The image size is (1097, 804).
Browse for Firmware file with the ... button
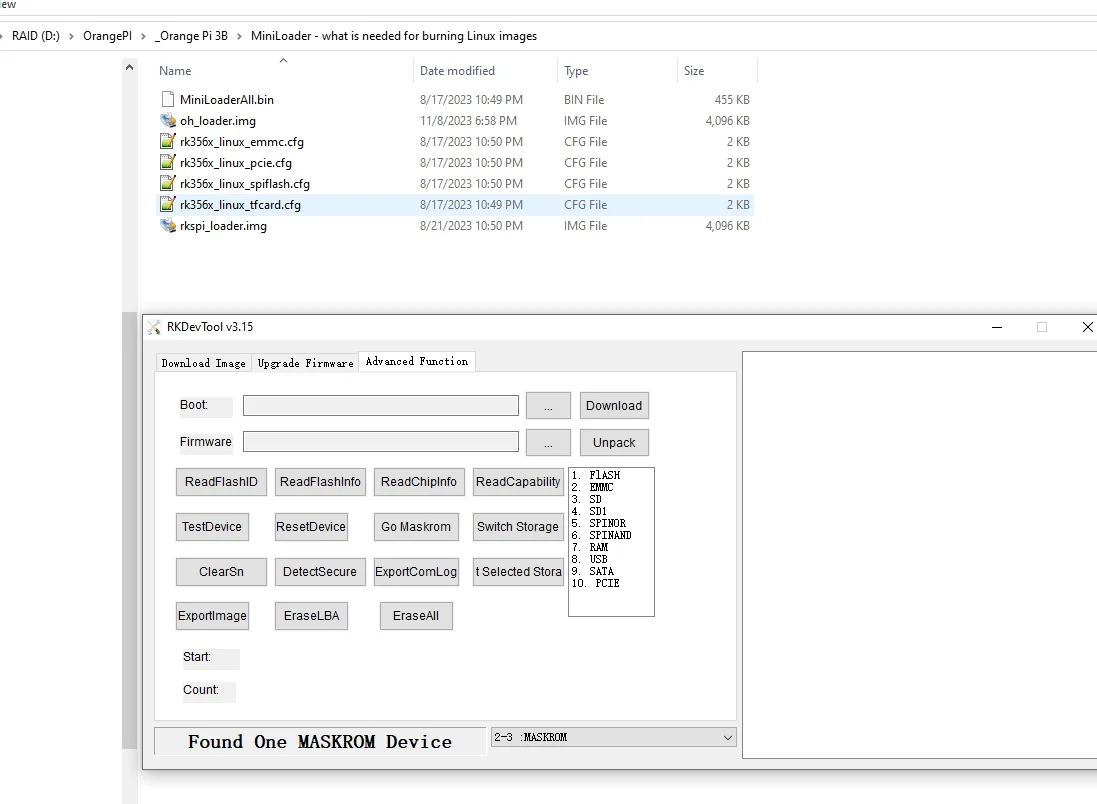click(x=548, y=442)
